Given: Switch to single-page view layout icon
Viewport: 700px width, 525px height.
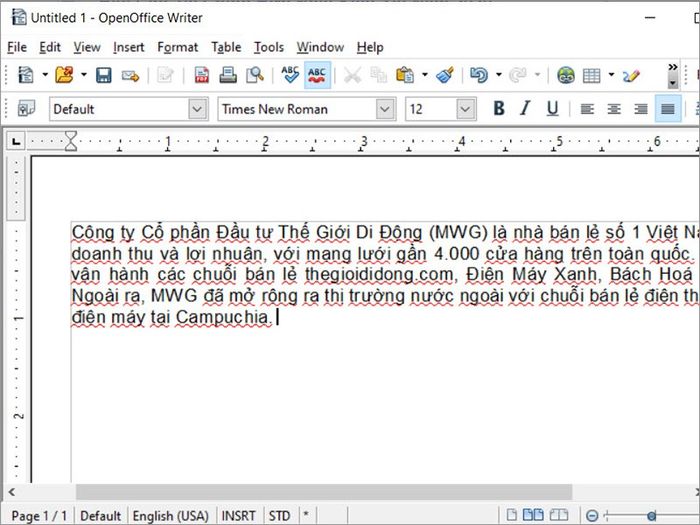Looking at the screenshot, I should pyautogui.click(x=512, y=515).
